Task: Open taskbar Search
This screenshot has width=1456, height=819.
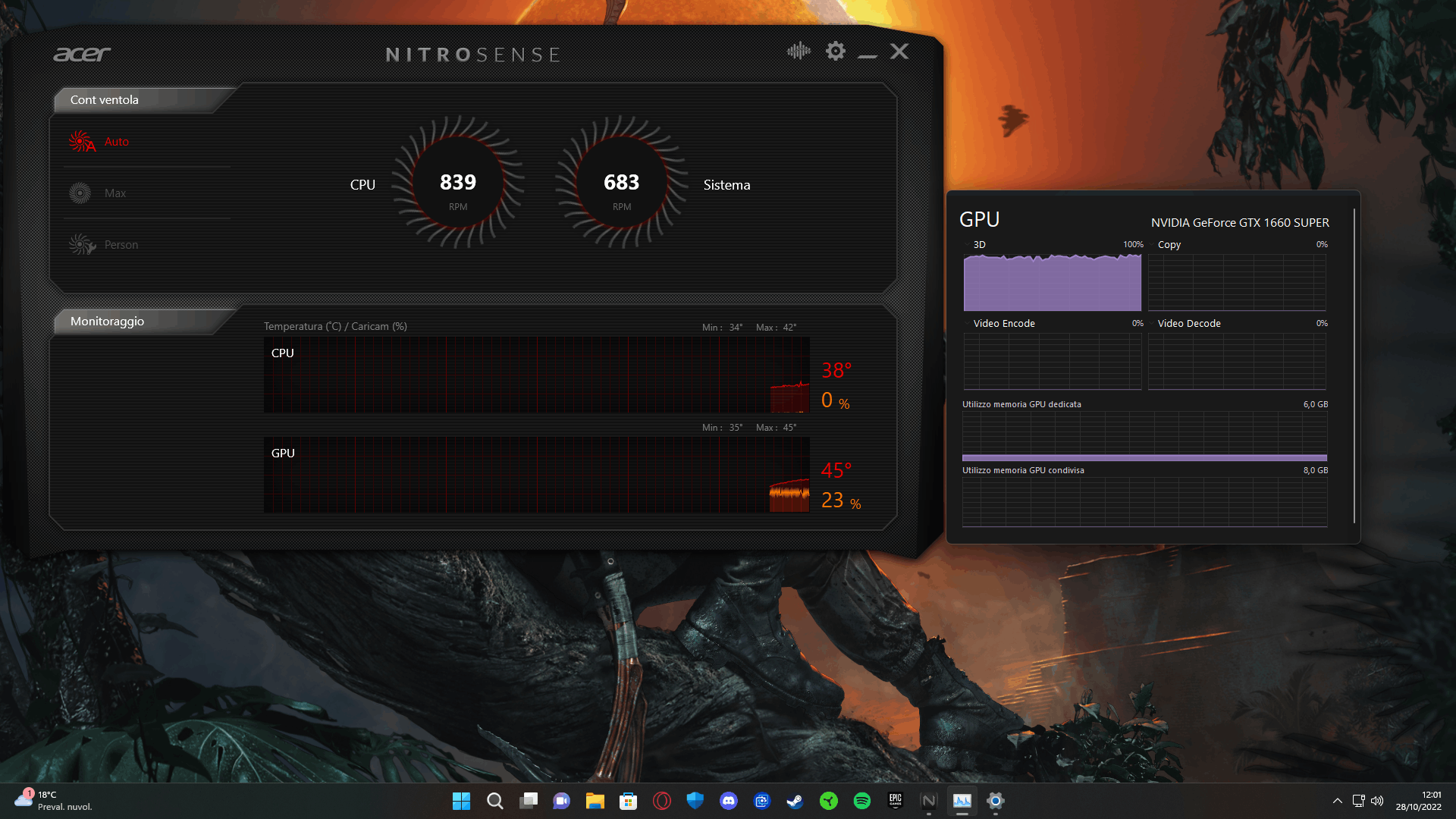Action: point(494,801)
